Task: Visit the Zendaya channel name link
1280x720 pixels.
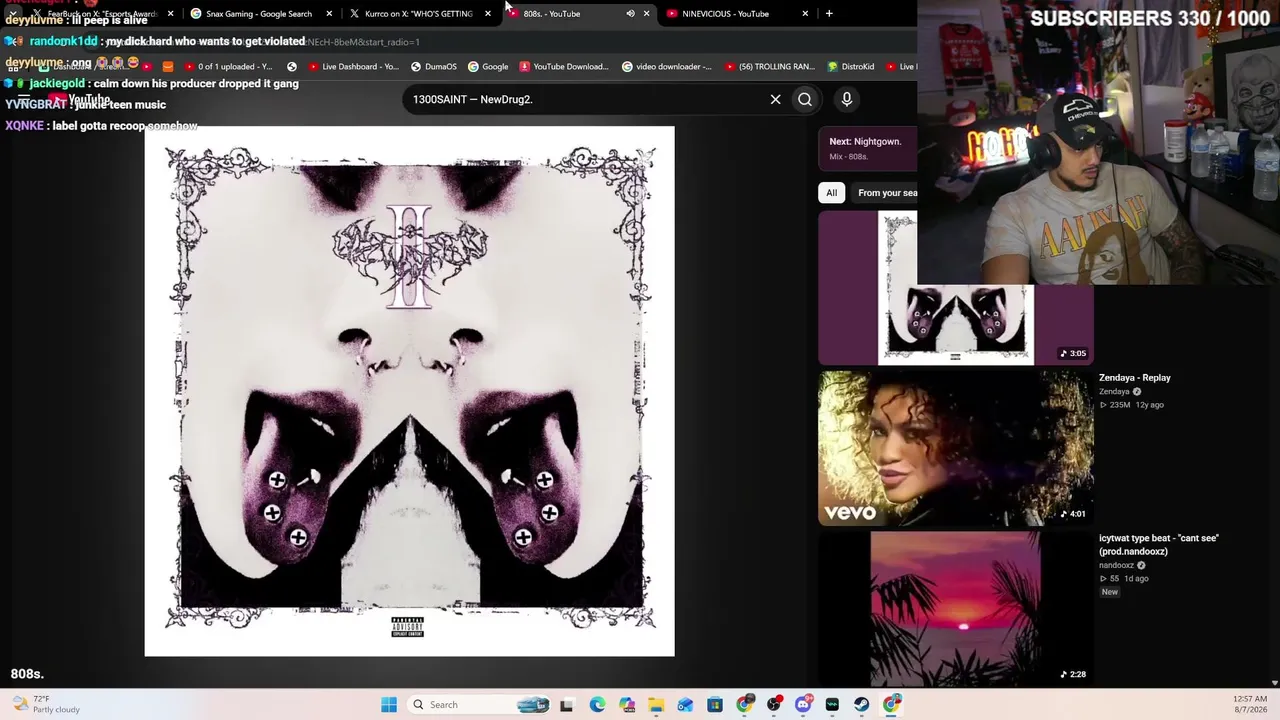Action: click(1114, 392)
